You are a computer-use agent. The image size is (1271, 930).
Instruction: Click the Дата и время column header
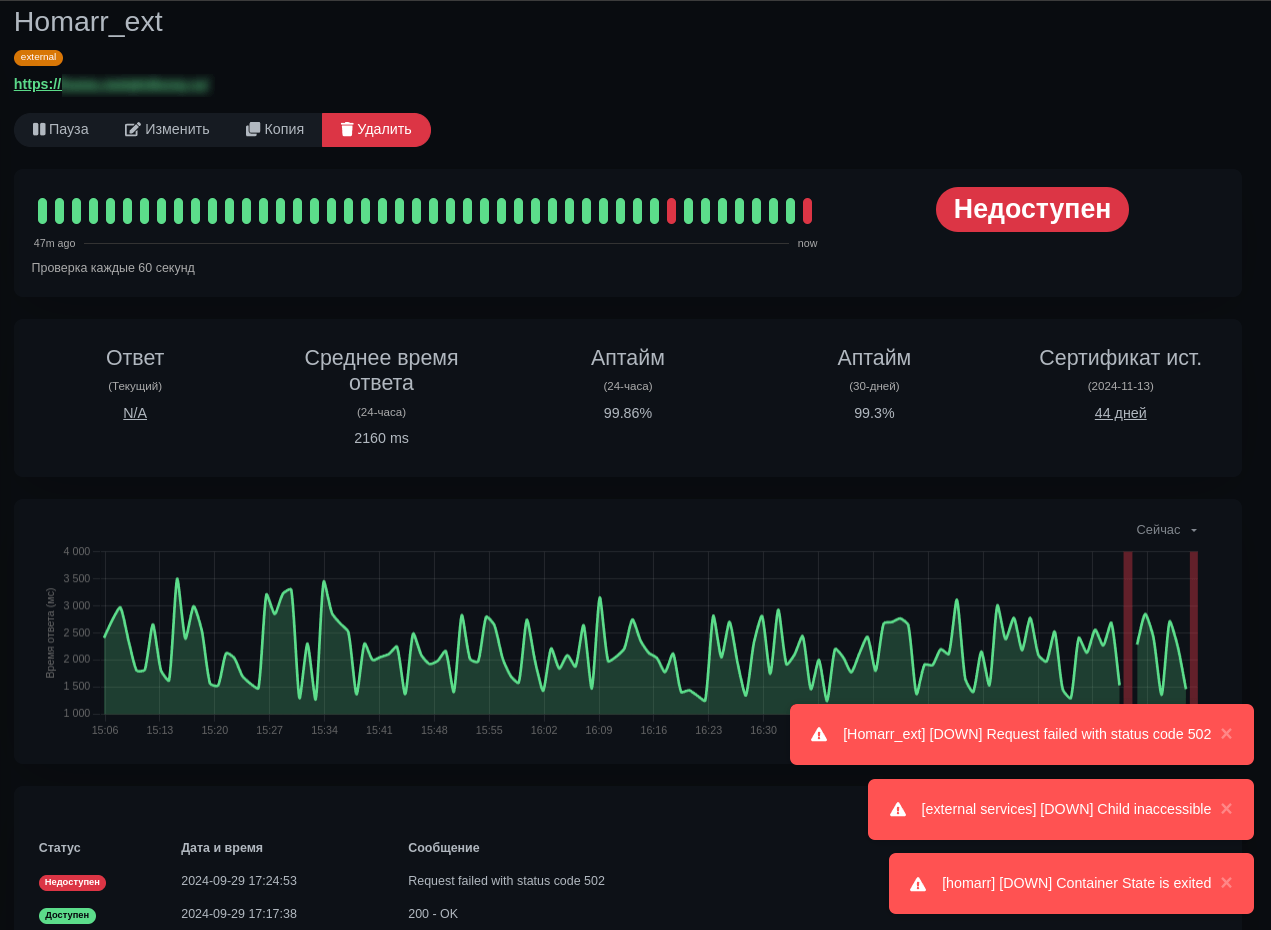pos(222,848)
